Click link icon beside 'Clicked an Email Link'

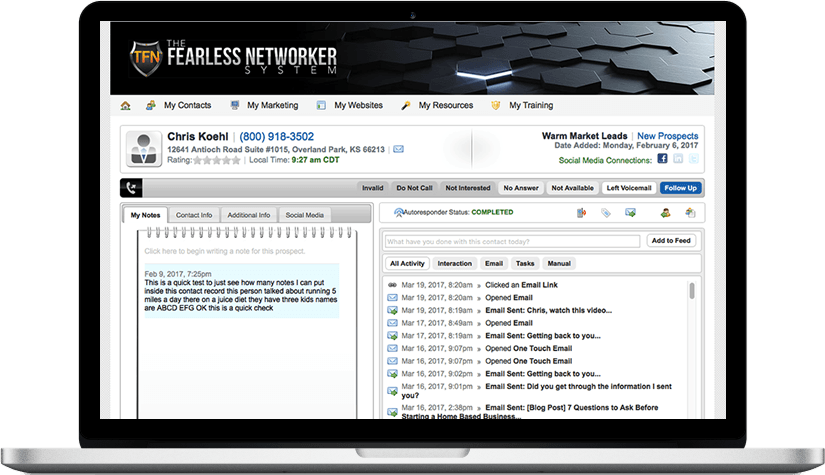393,285
